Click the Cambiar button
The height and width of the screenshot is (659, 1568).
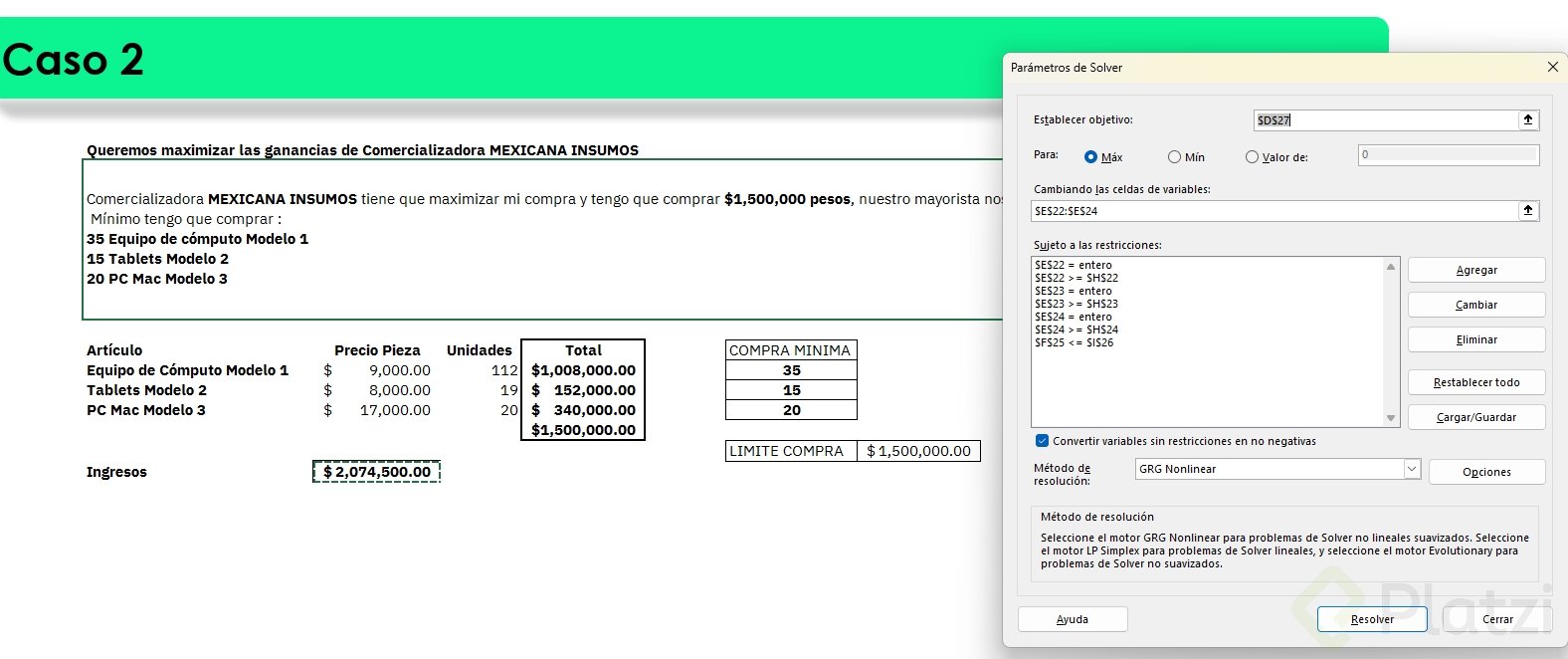tap(1476, 305)
